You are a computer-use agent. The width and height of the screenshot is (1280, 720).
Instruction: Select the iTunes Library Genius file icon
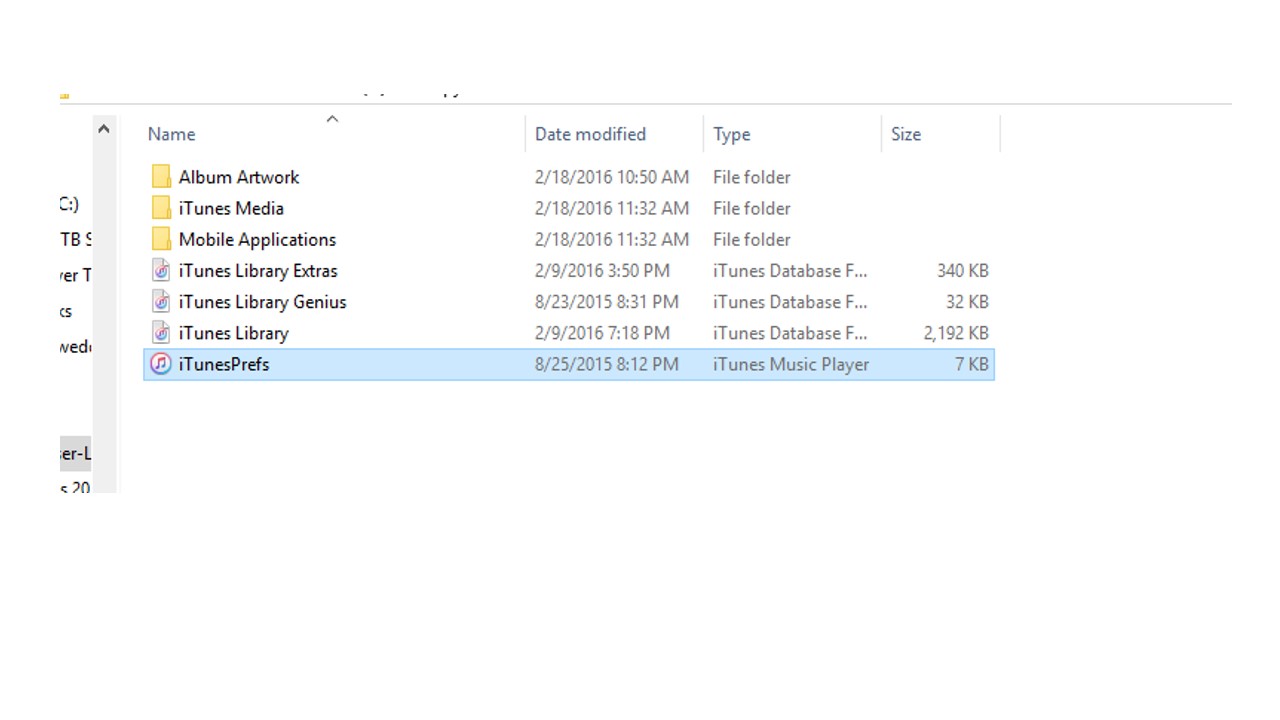[x=160, y=301]
